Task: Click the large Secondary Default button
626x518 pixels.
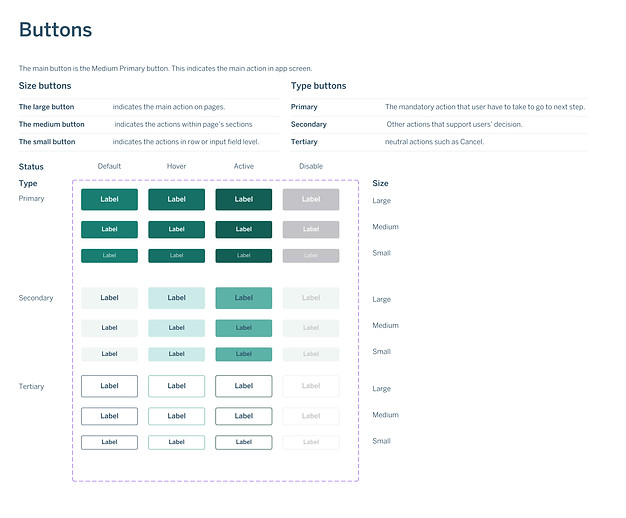Action: click(x=109, y=298)
